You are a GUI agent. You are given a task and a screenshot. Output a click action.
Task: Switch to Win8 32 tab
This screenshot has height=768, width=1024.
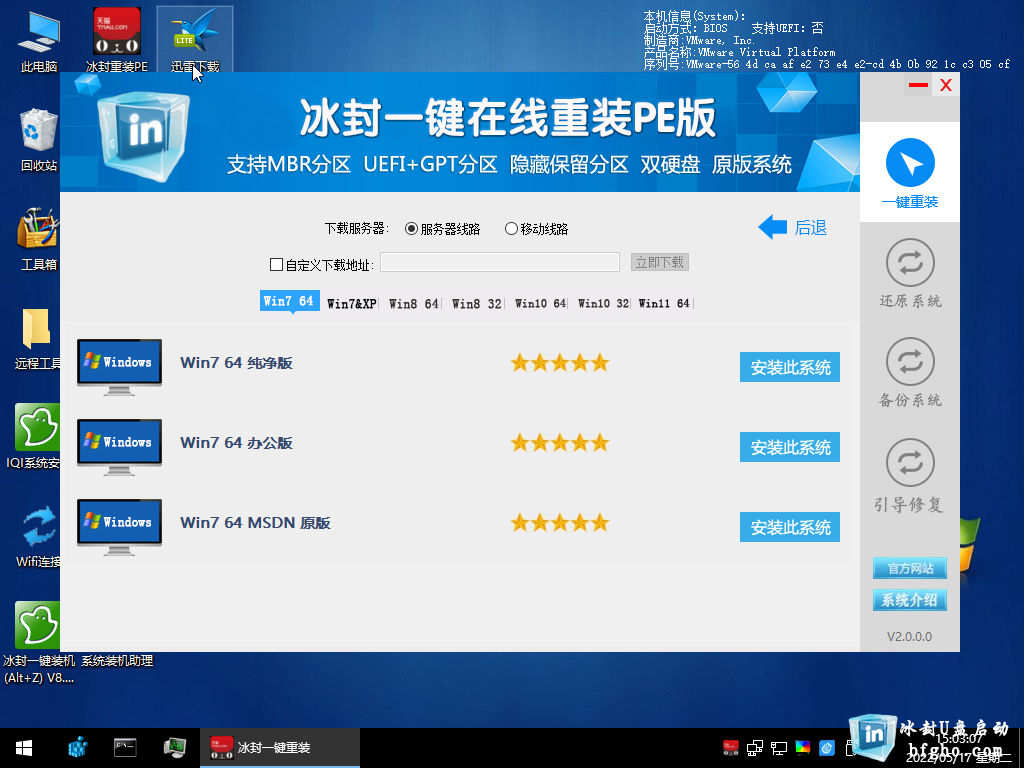pyautogui.click(x=477, y=303)
